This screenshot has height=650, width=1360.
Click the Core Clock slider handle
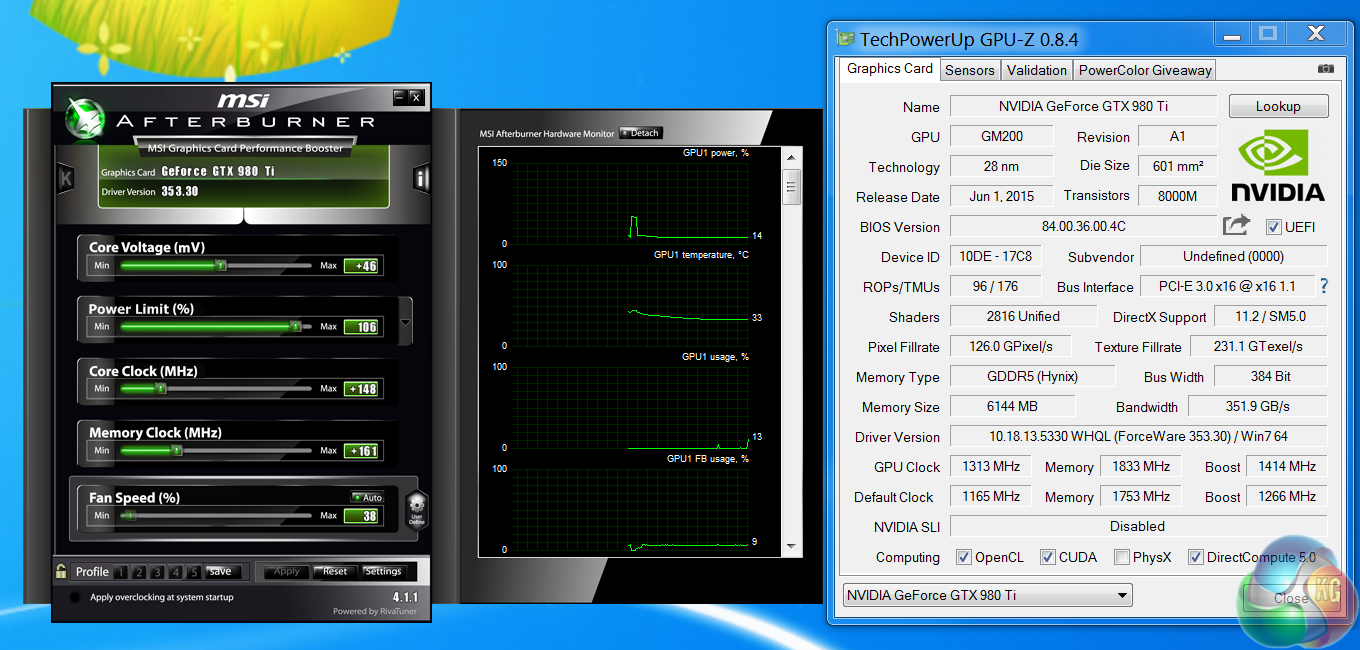[160, 388]
